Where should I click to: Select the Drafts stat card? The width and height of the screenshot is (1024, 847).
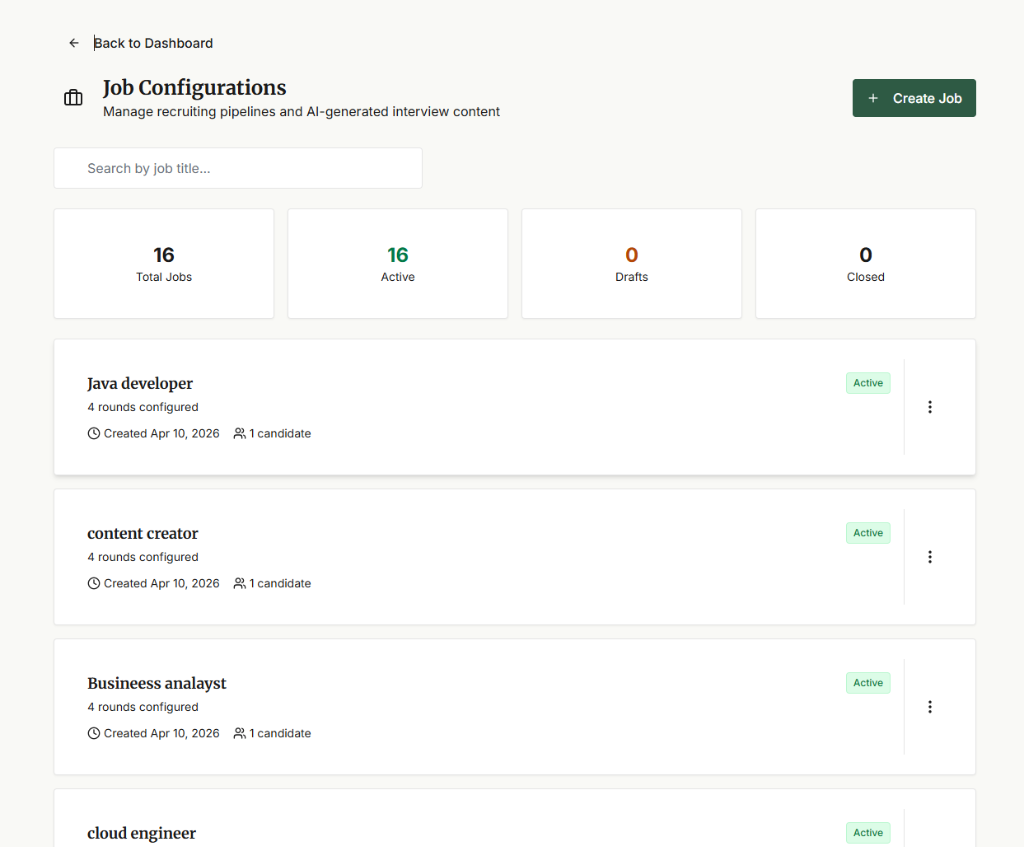[x=631, y=263]
